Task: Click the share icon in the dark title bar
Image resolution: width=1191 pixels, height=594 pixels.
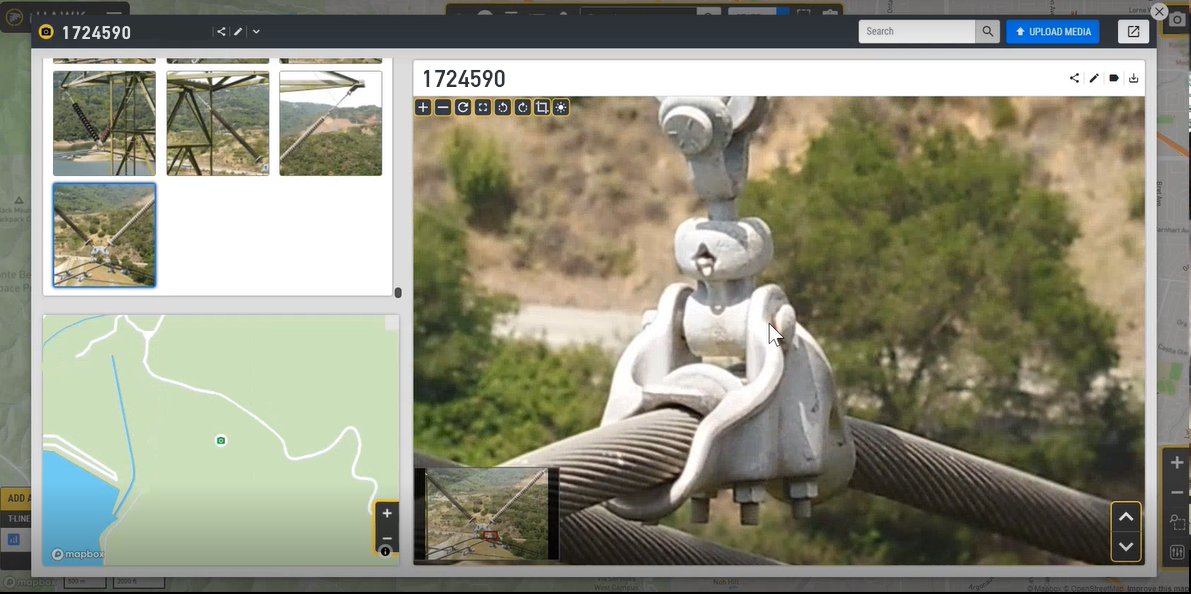Action: tap(221, 32)
